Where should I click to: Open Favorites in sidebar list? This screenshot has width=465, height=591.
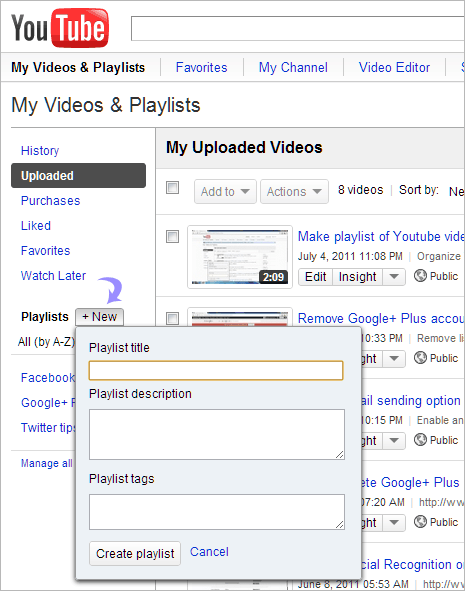pos(46,251)
